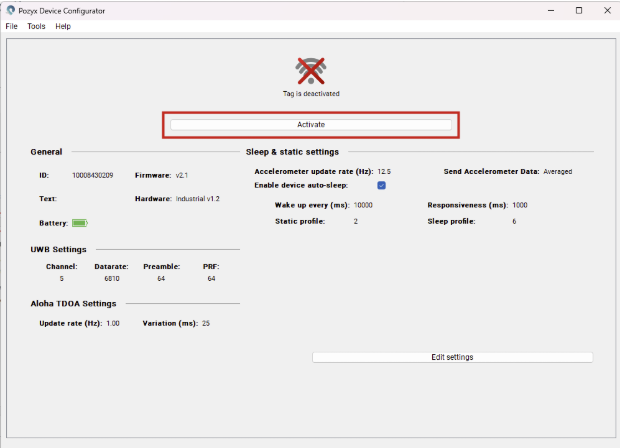Click the Edit settings button
The width and height of the screenshot is (620, 448).
point(452,357)
